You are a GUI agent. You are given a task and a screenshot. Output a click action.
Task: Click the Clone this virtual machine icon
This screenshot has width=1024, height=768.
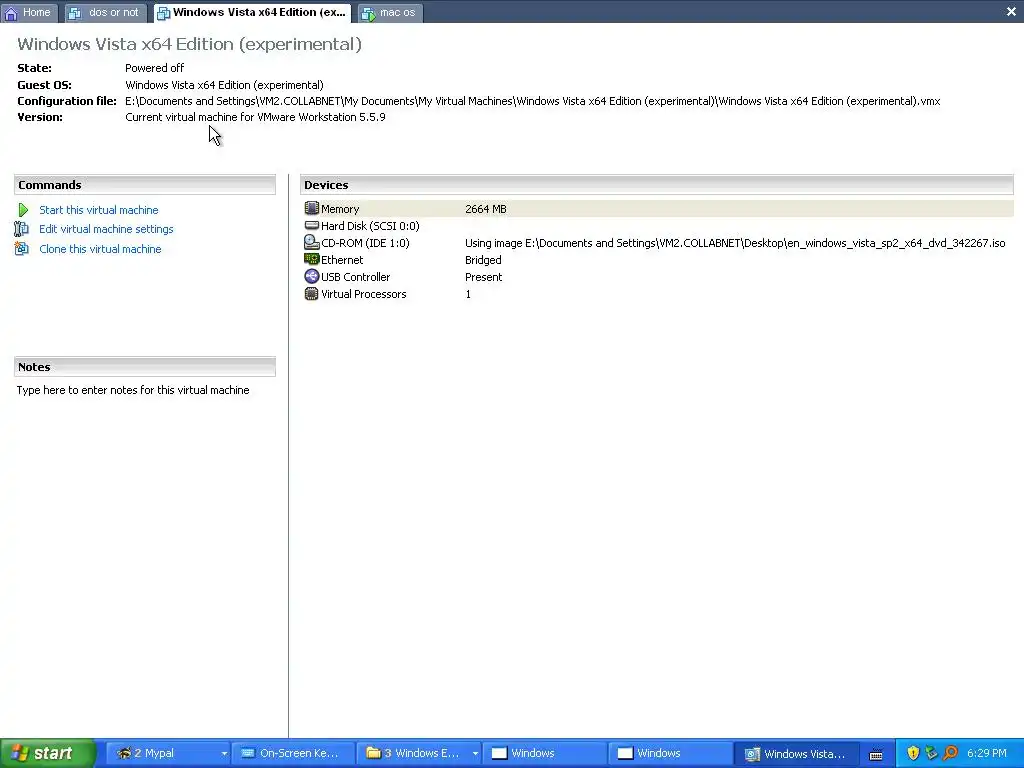coord(22,249)
